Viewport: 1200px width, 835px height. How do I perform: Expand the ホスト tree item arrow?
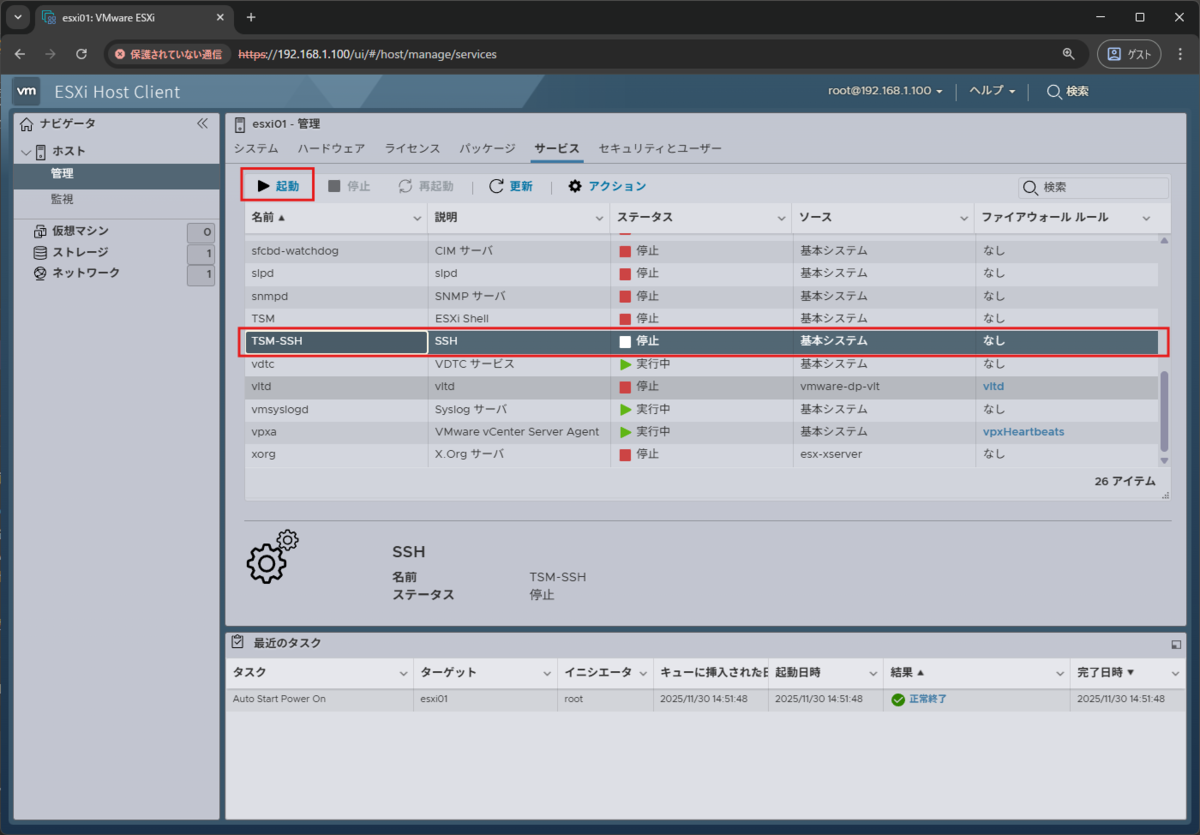(x=24, y=151)
